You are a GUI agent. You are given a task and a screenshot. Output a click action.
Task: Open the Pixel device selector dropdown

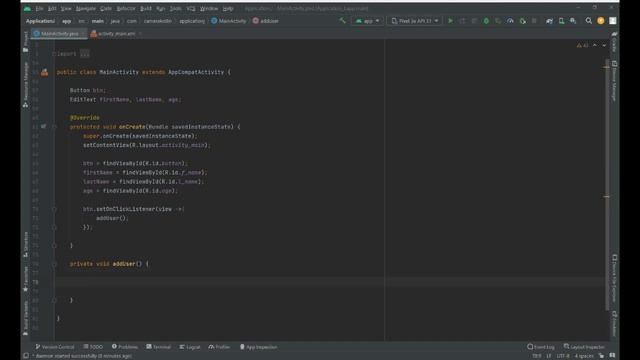tap(415, 21)
